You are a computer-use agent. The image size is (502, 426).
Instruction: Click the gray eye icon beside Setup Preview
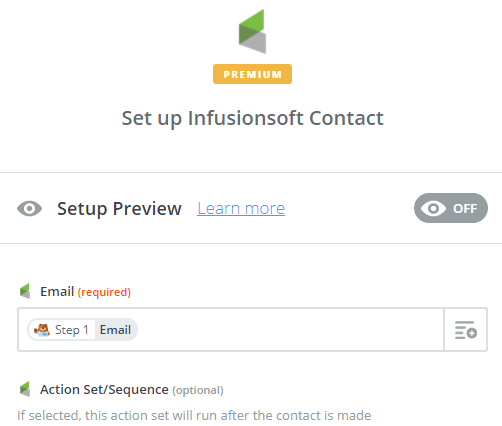pos(29,209)
